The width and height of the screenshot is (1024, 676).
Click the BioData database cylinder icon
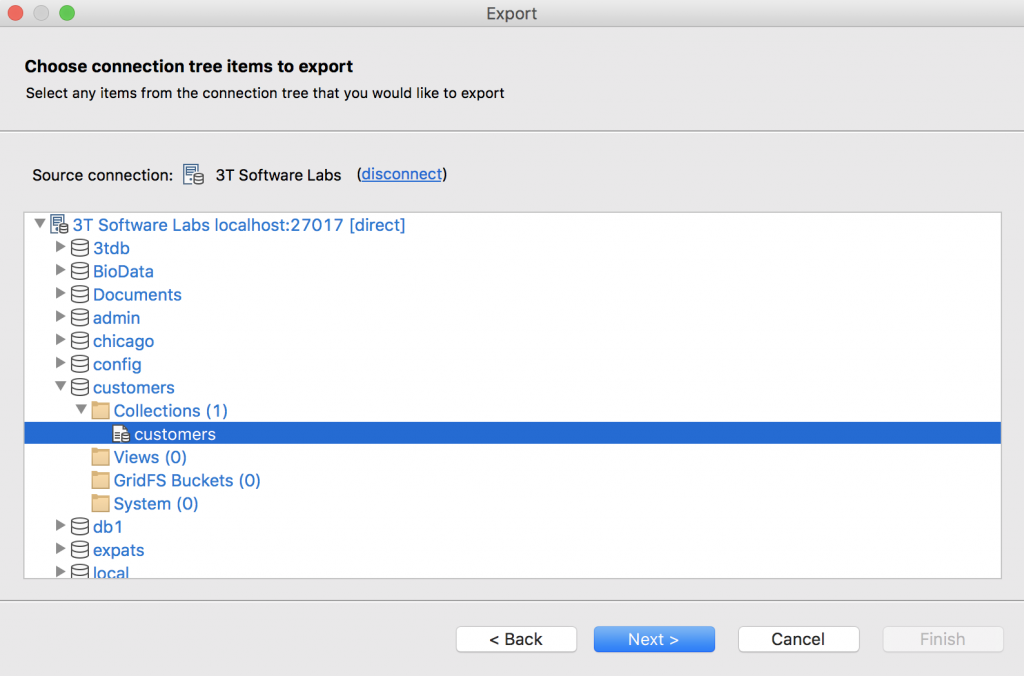[x=80, y=271]
